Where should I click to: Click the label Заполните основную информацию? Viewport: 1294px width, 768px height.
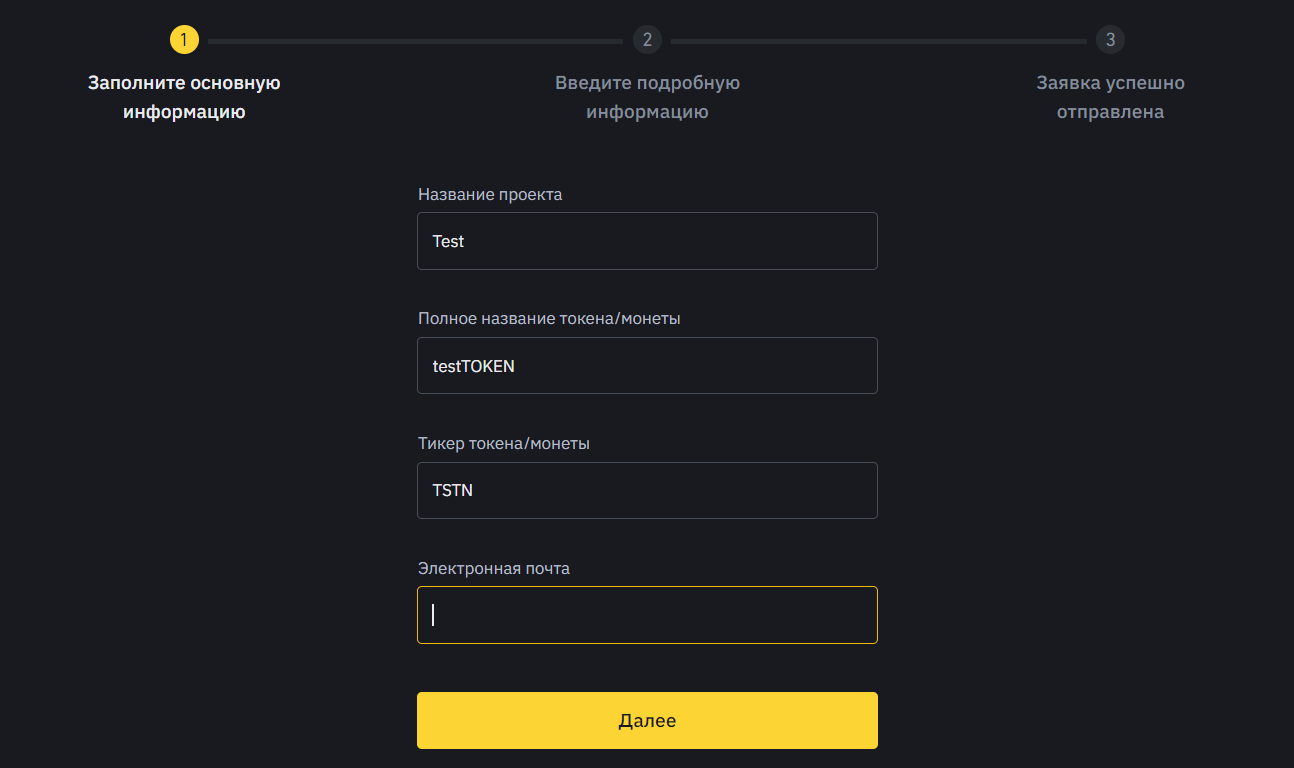click(184, 97)
